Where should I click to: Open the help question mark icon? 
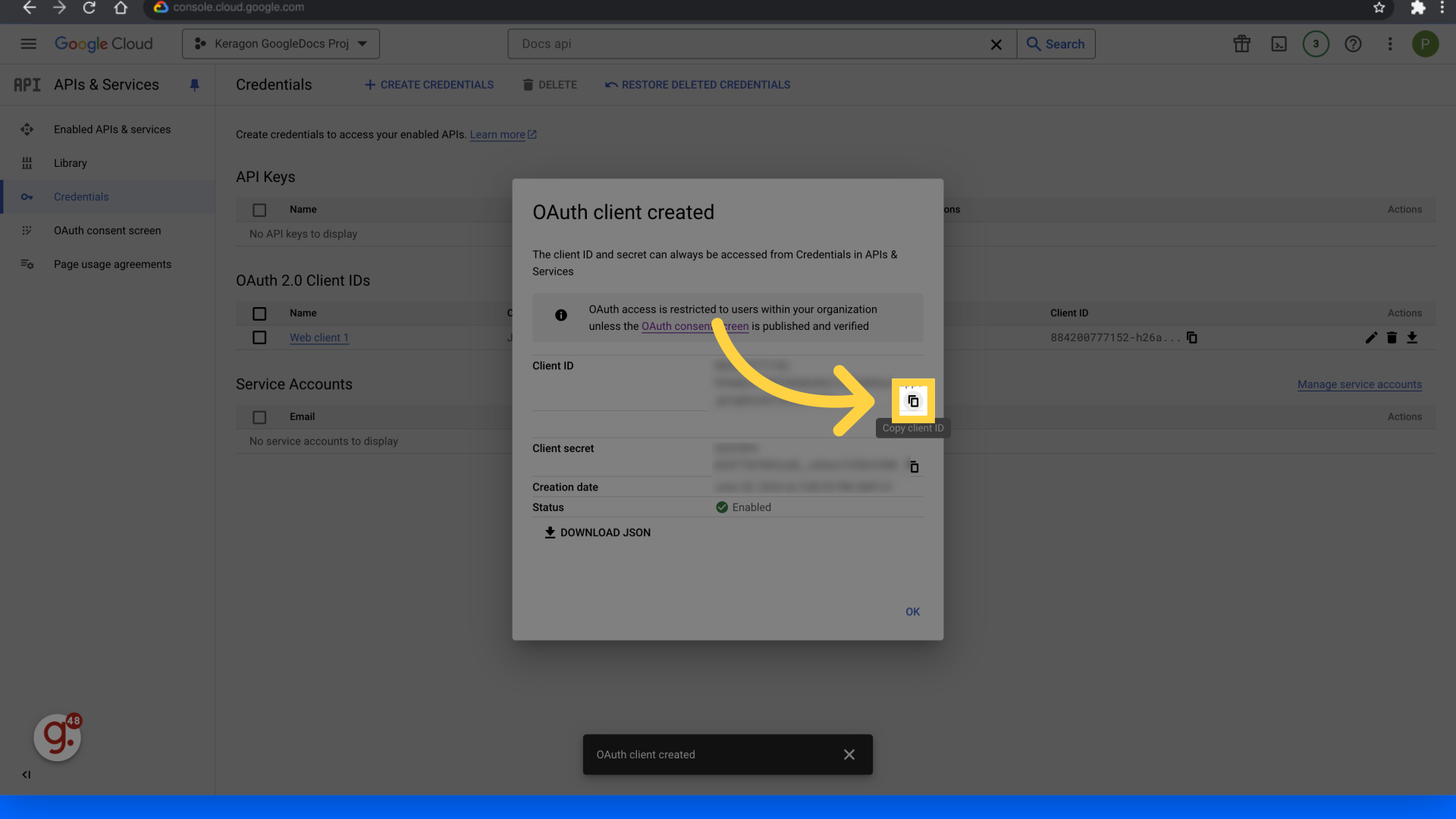click(1353, 44)
